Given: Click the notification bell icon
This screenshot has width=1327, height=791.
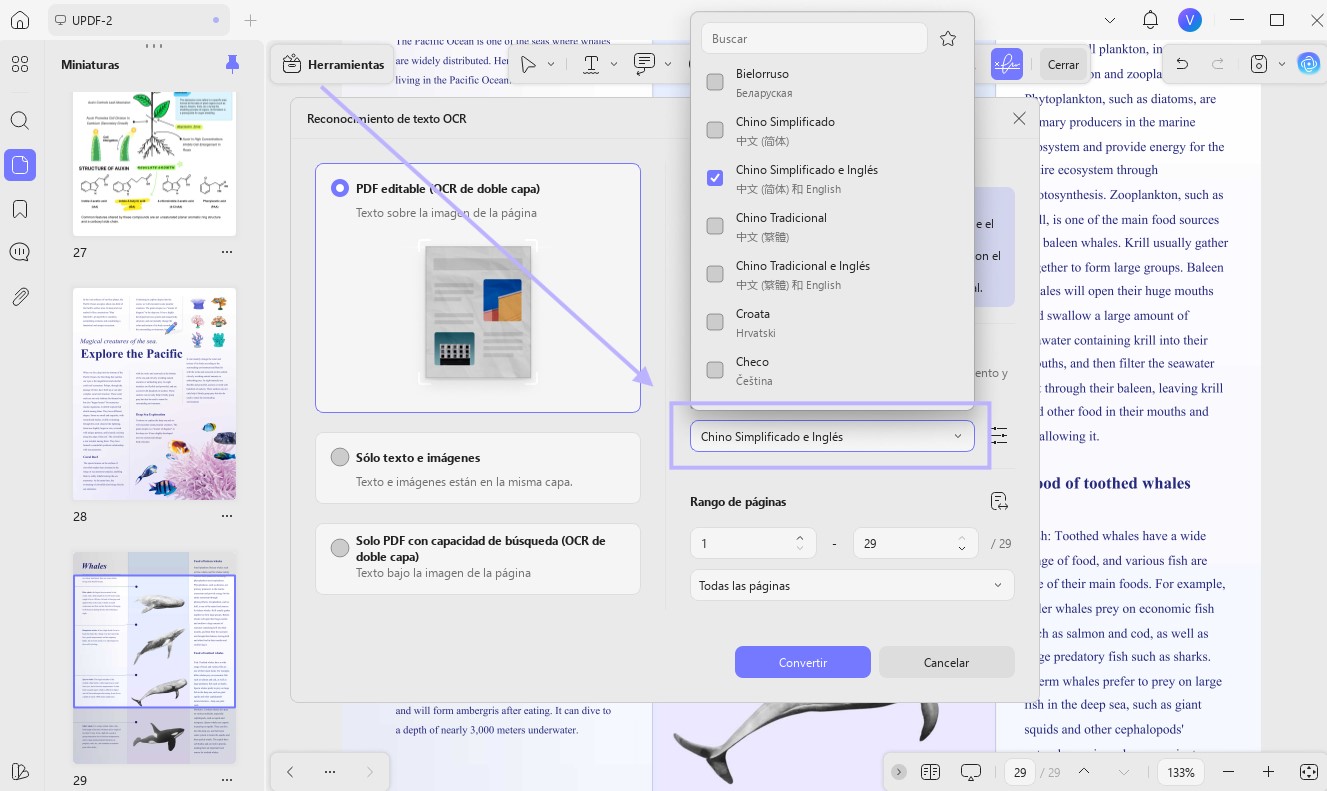Looking at the screenshot, I should point(1150,20).
